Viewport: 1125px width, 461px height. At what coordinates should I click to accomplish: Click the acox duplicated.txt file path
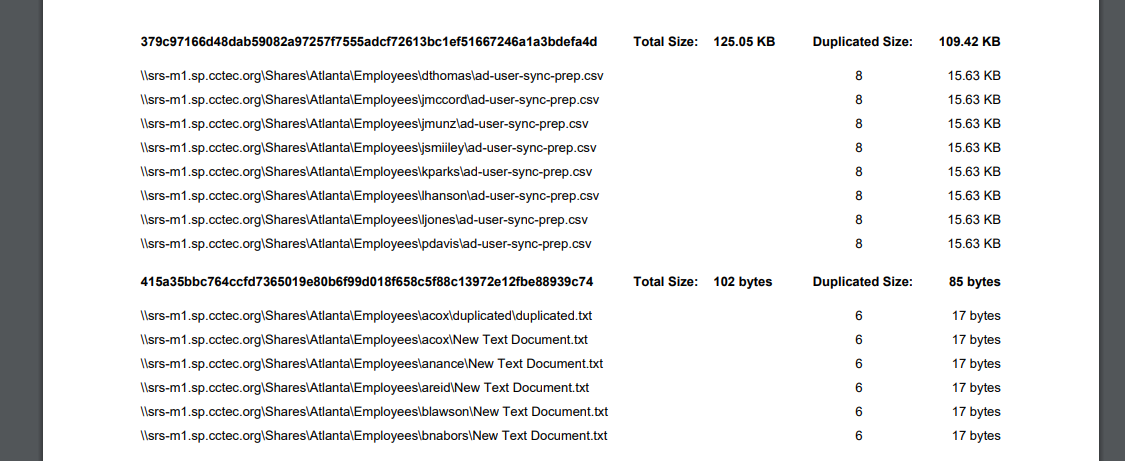(x=367, y=316)
